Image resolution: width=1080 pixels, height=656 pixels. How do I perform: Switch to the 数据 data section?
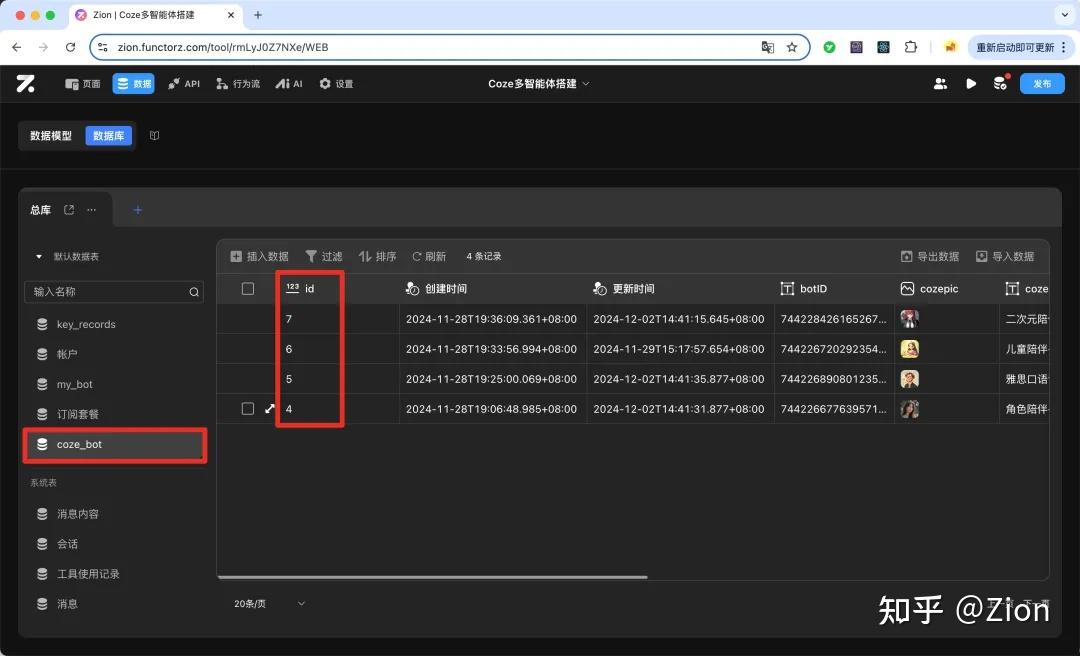(134, 84)
